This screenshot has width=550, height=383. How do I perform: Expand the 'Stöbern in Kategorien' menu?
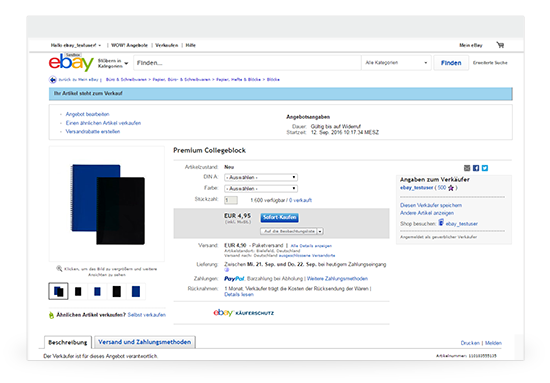point(113,63)
